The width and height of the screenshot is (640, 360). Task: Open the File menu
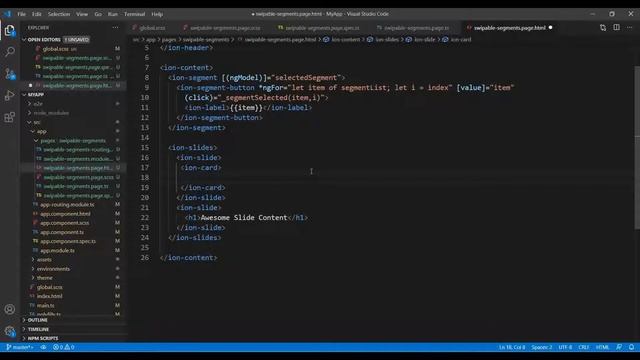(x=21, y=14)
